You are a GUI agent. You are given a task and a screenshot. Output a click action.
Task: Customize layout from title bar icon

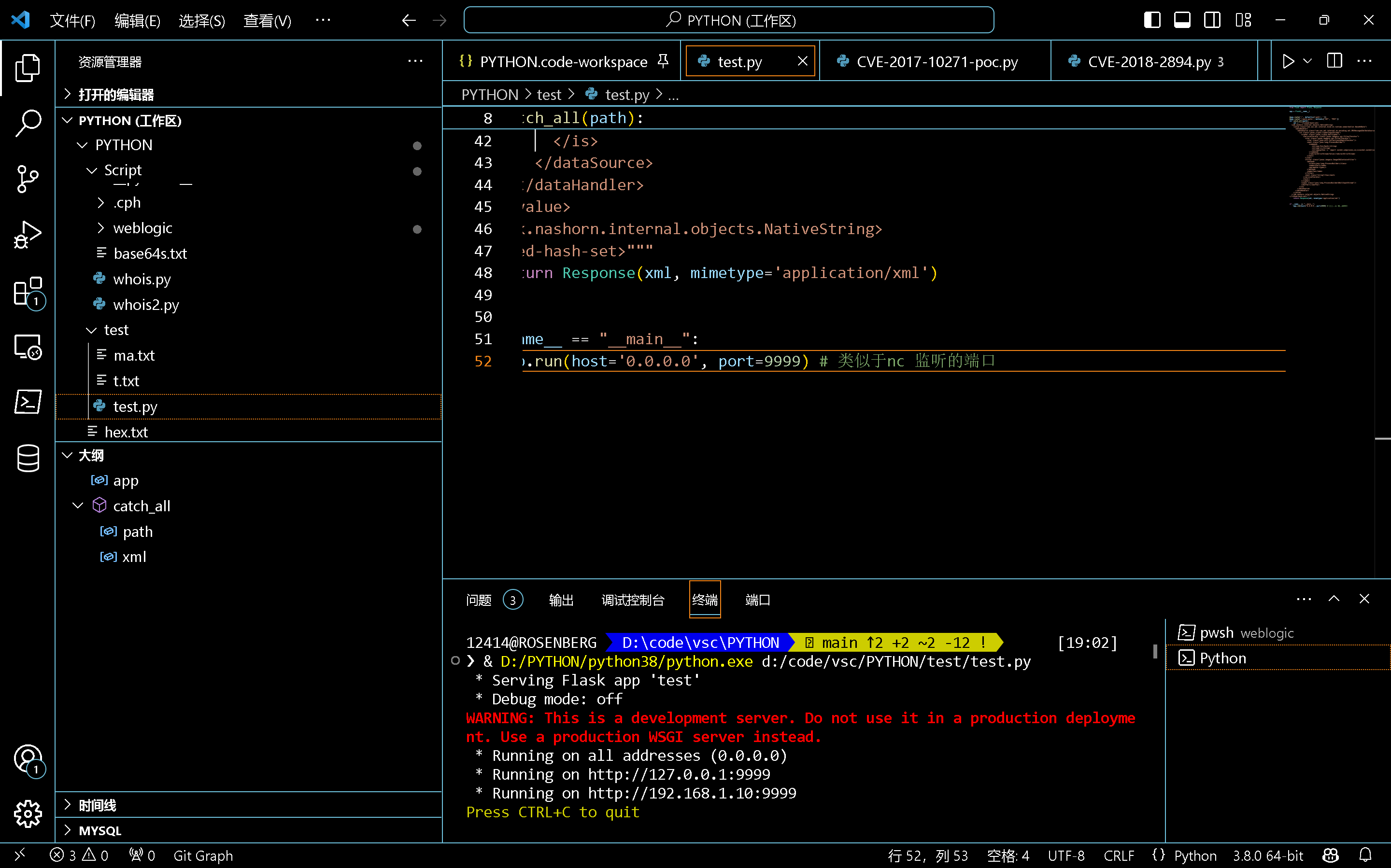(1243, 20)
